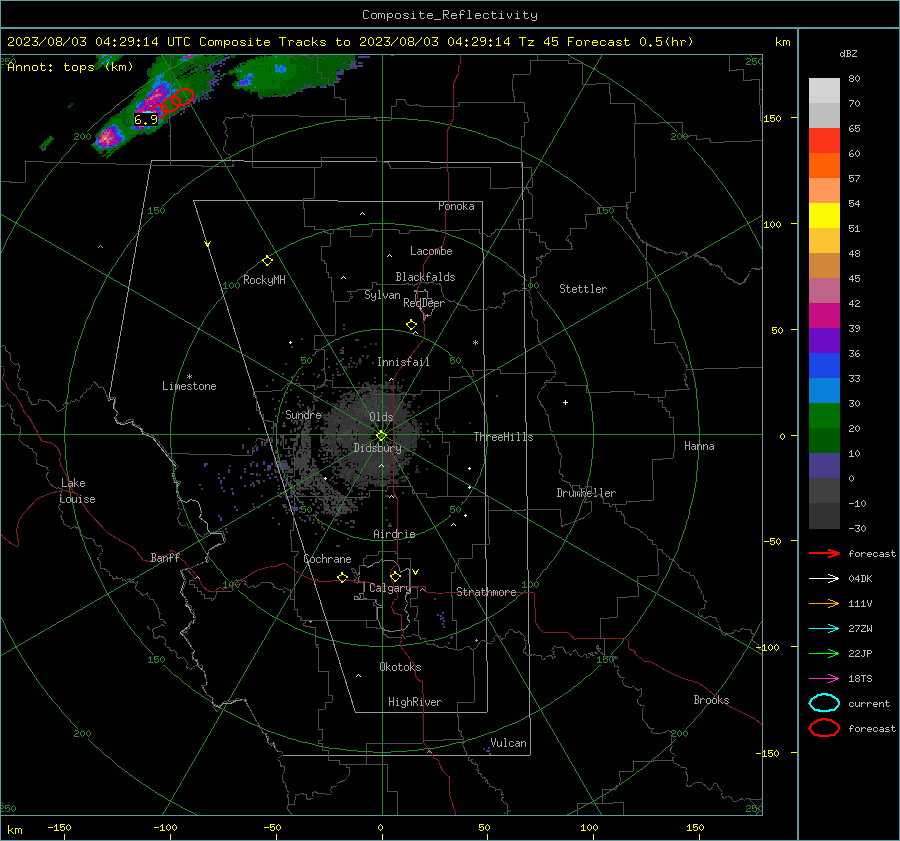The height and width of the screenshot is (841, 900).
Task: Click the cyan 27ZW arrow in legend
Action: (x=824, y=629)
